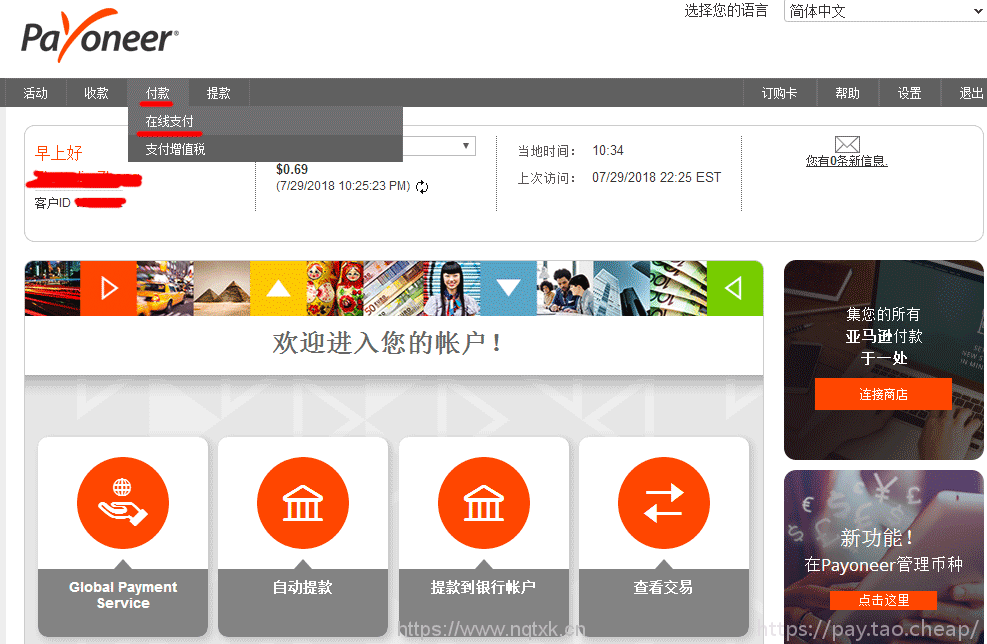Click the last visit time 07/29/2018 22:25 EST
Viewport: 987px width, 644px height.
point(657,178)
